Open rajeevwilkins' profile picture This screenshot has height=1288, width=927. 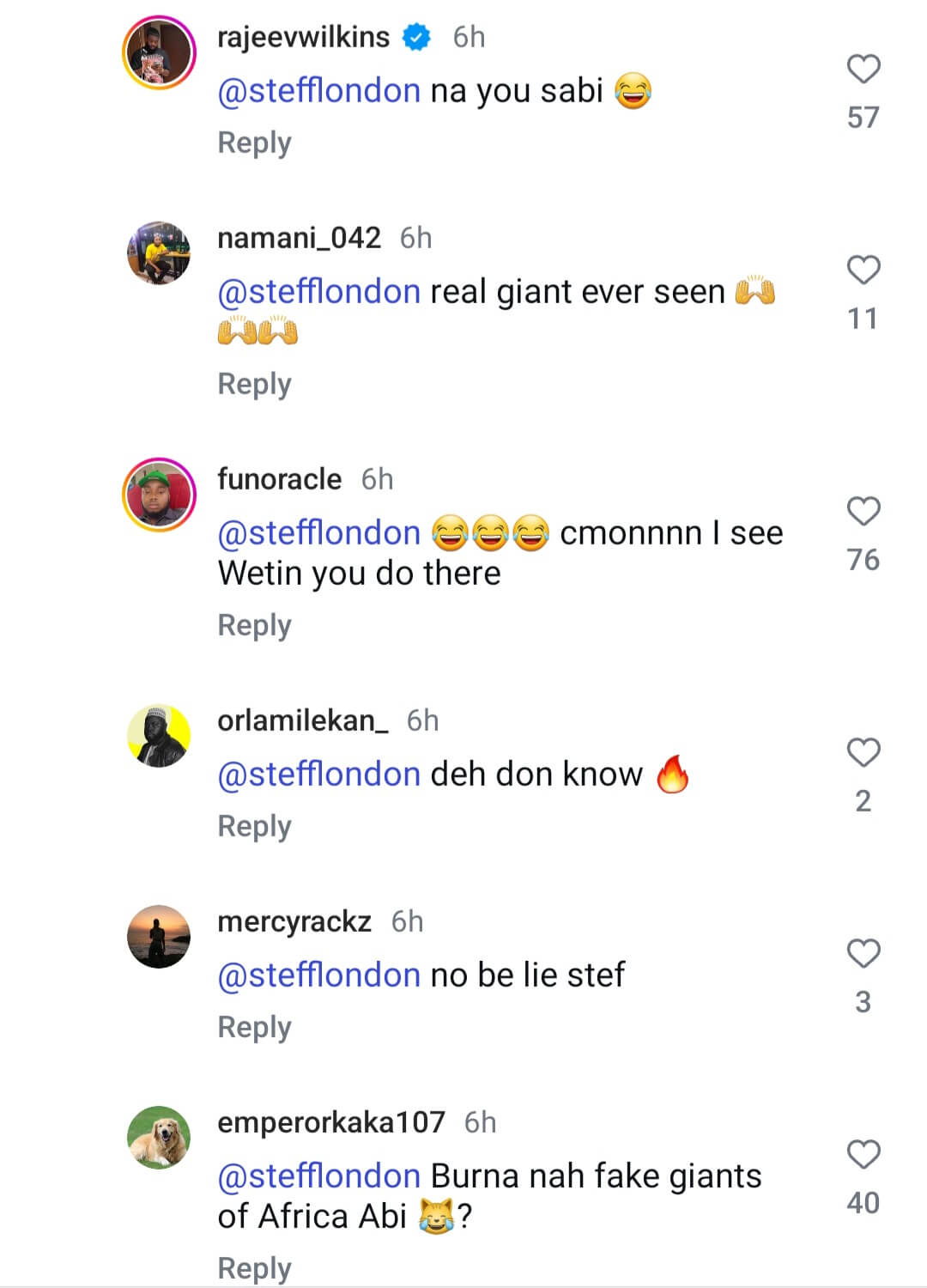tap(160, 53)
